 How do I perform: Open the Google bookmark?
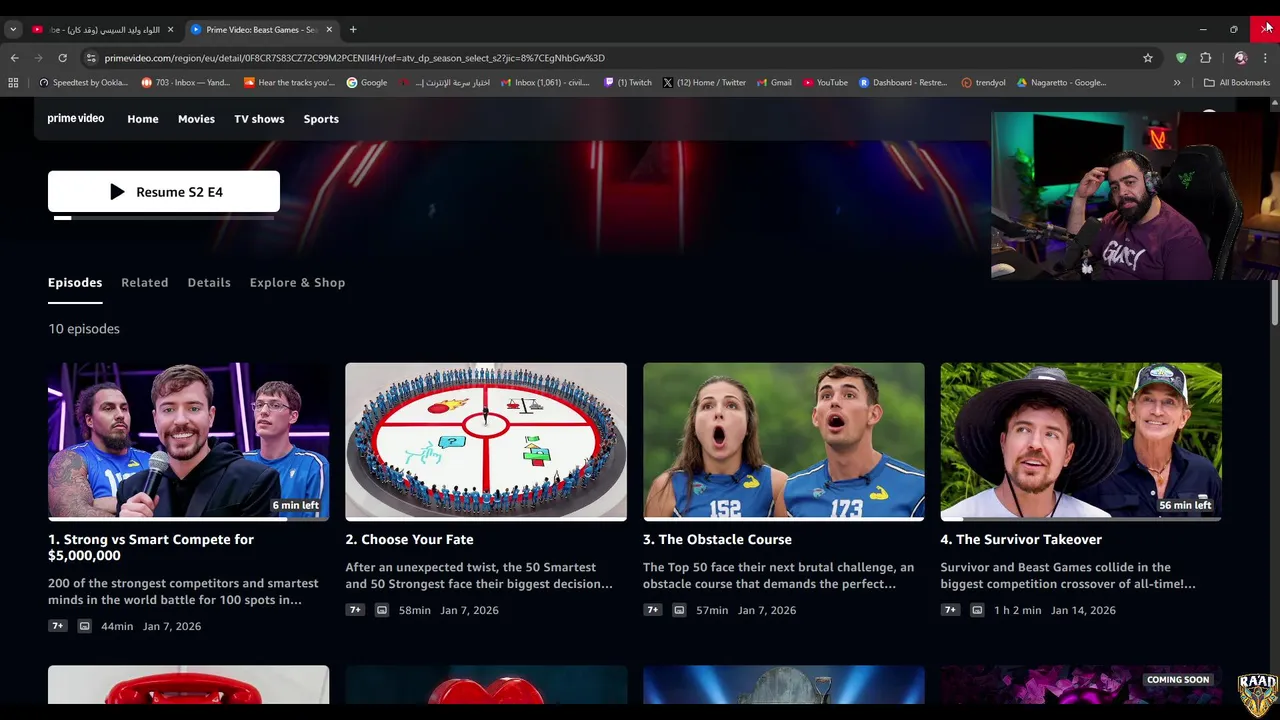pos(367,83)
